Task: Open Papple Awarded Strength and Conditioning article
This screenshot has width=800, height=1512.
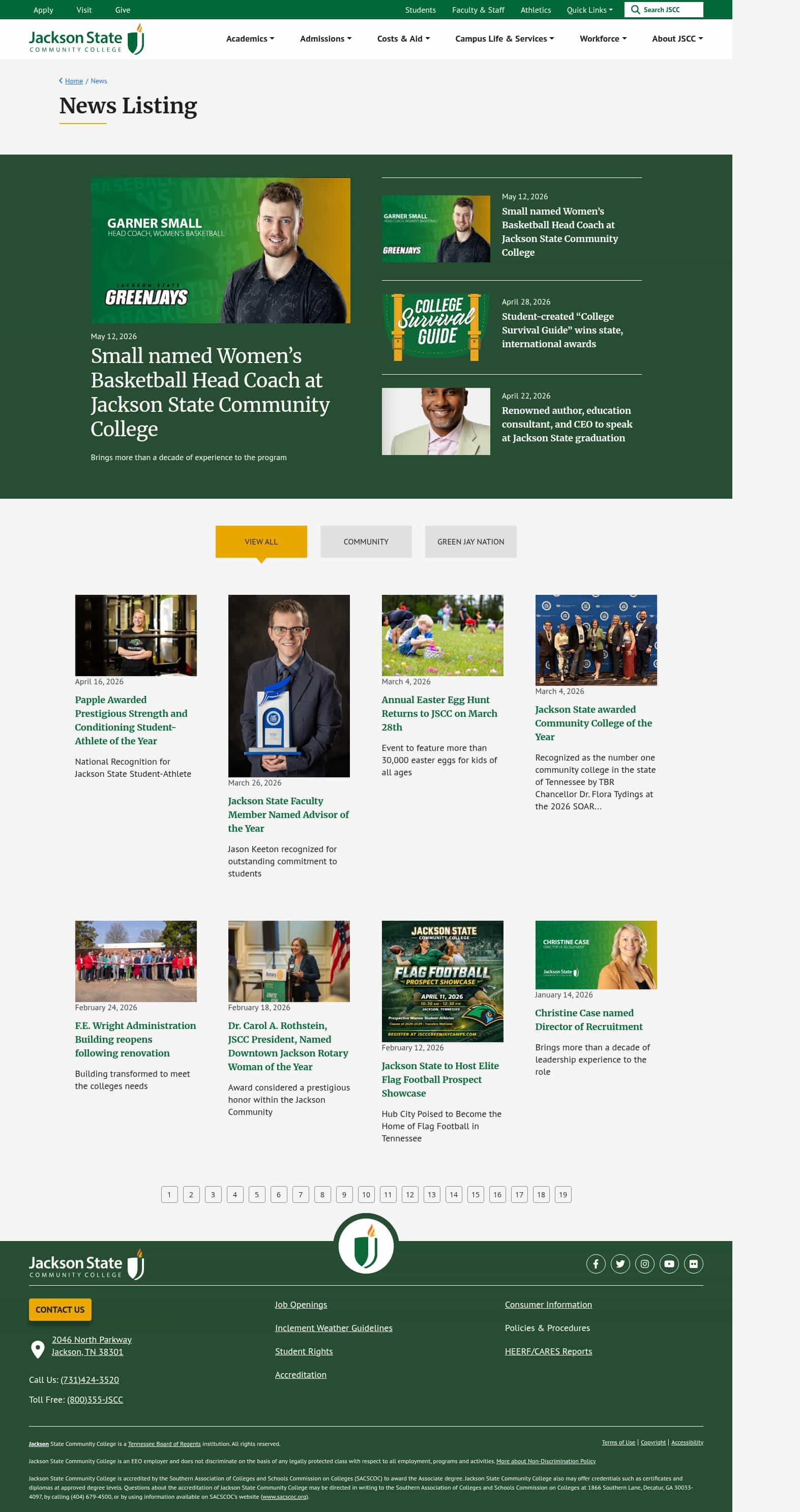Action: [x=131, y=720]
